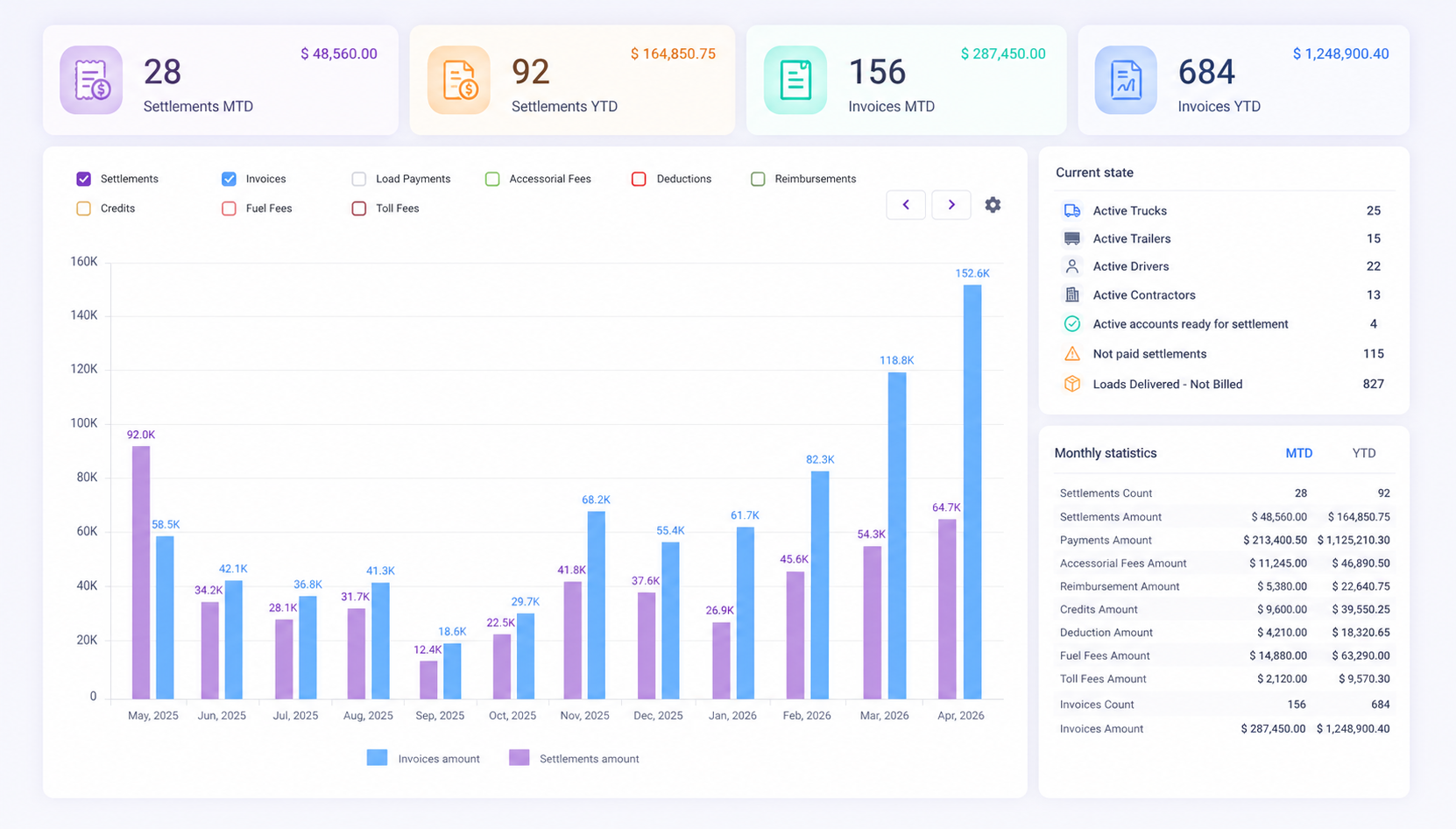Click the Settlements Count row label

tap(1106, 493)
